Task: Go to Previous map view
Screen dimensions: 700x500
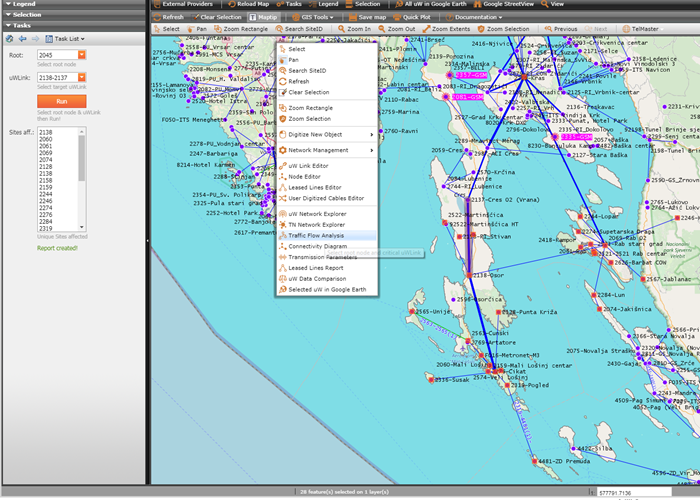Action: [561, 29]
